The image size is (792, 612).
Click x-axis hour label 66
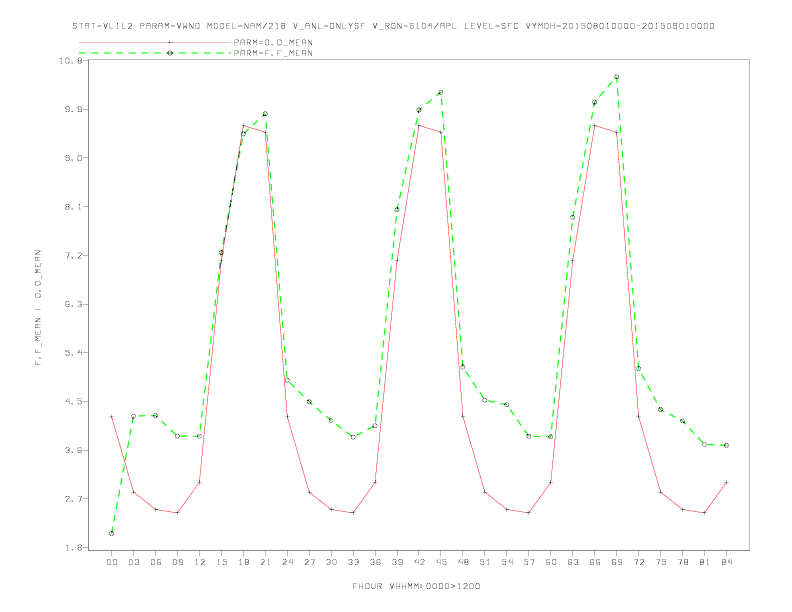595,562
